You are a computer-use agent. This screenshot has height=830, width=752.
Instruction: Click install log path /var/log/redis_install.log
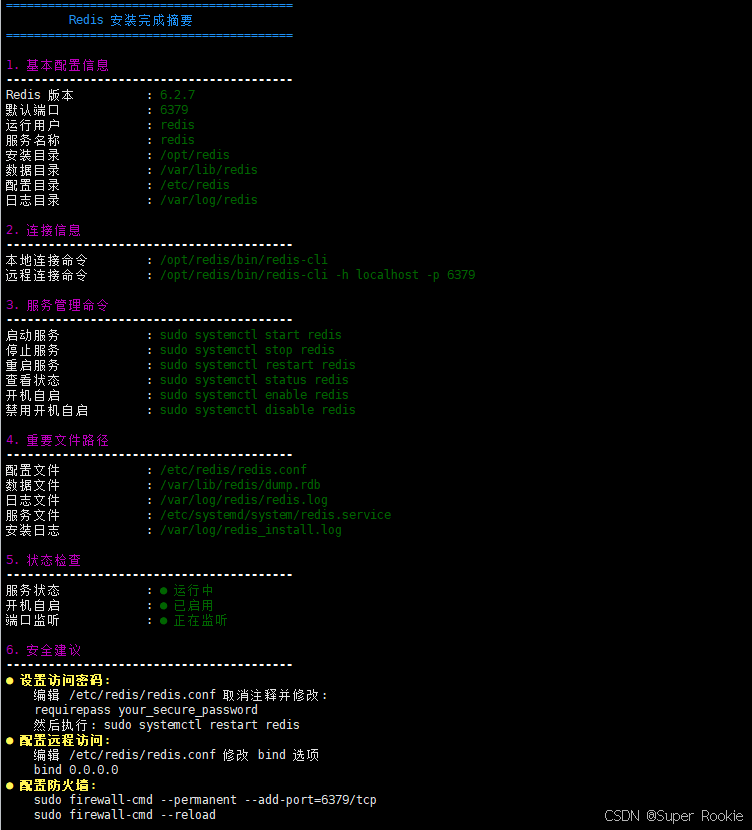(x=251, y=530)
